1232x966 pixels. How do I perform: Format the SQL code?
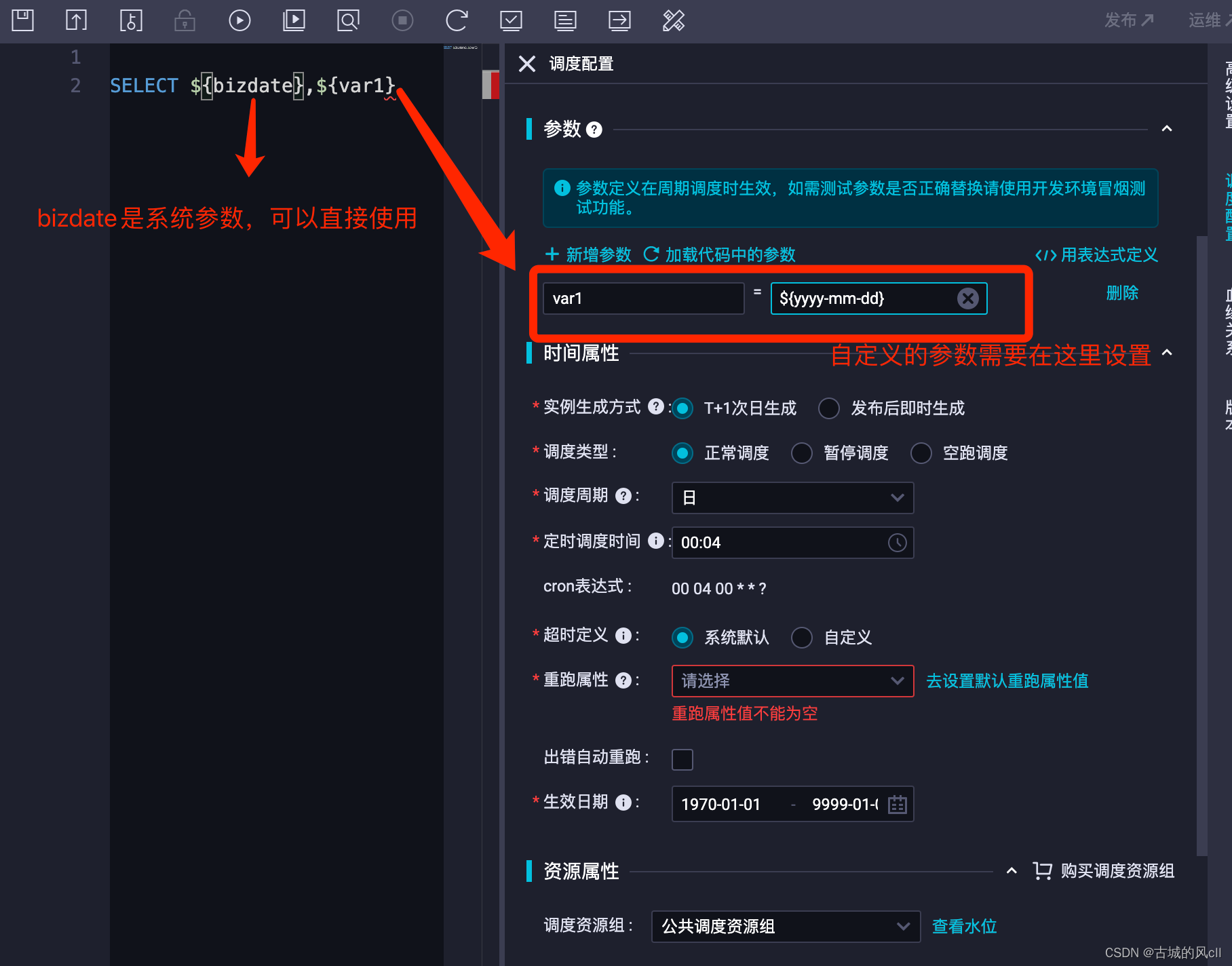tap(674, 20)
